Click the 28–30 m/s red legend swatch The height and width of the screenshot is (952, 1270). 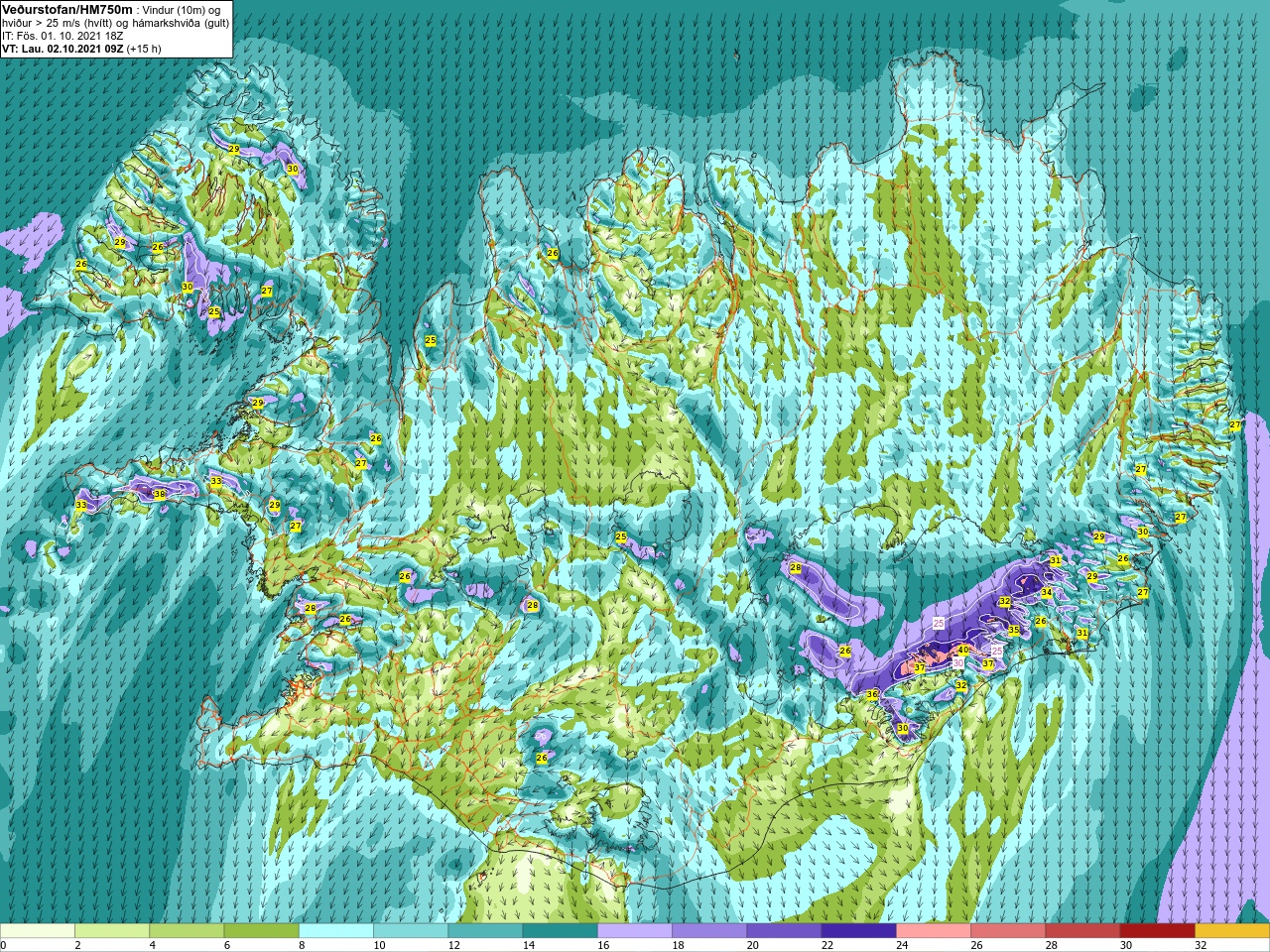point(1082,931)
